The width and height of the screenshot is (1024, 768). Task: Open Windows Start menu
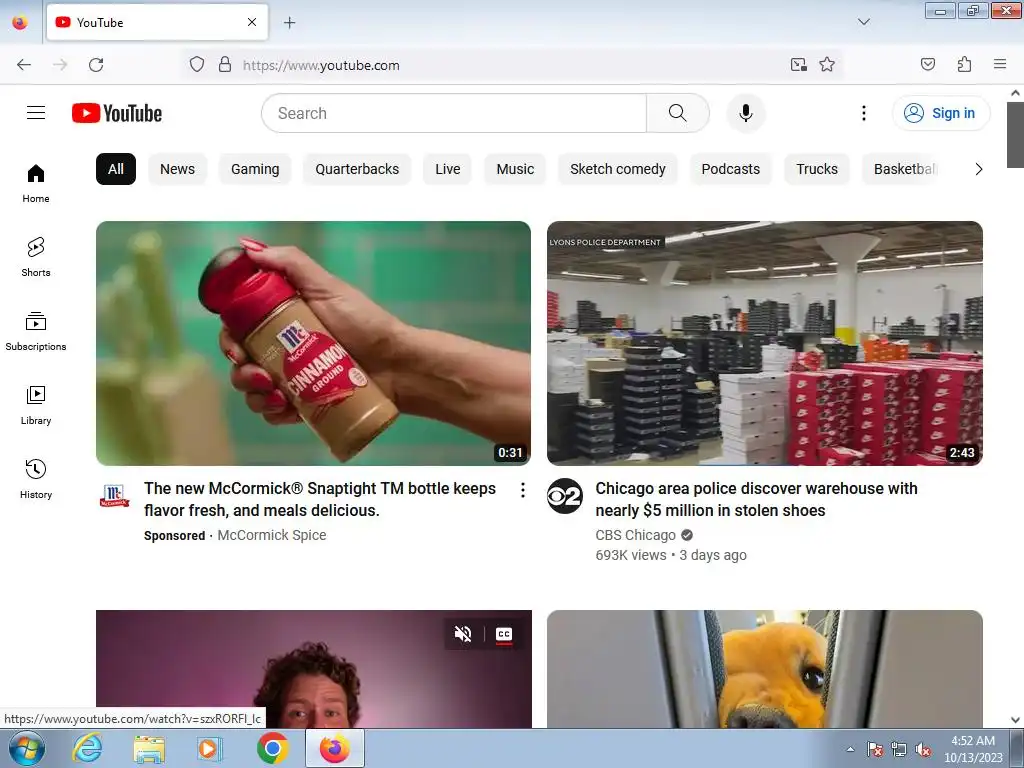[x=27, y=748]
